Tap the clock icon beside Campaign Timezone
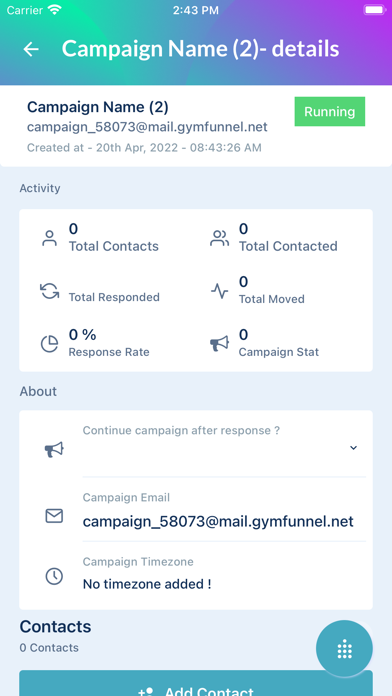Viewport: 392px width, 696px height. click(54, 576)
